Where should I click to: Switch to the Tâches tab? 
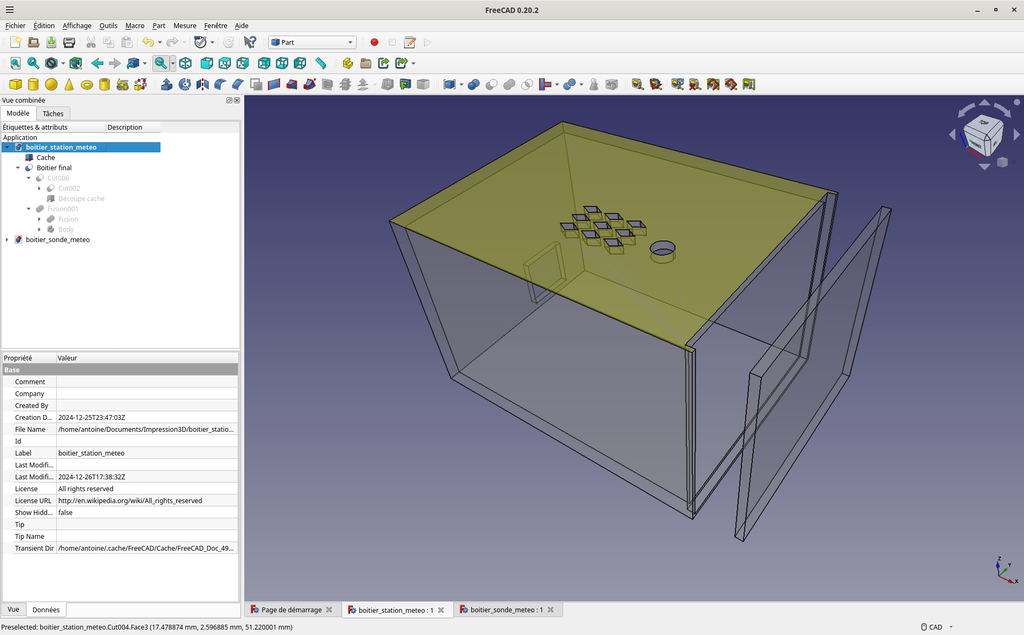pyautogui.click(x=53, y=114)
